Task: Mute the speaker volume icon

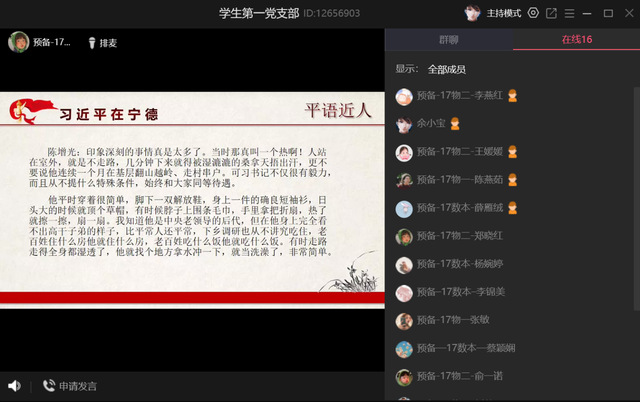Action: [x=14, y=385]
